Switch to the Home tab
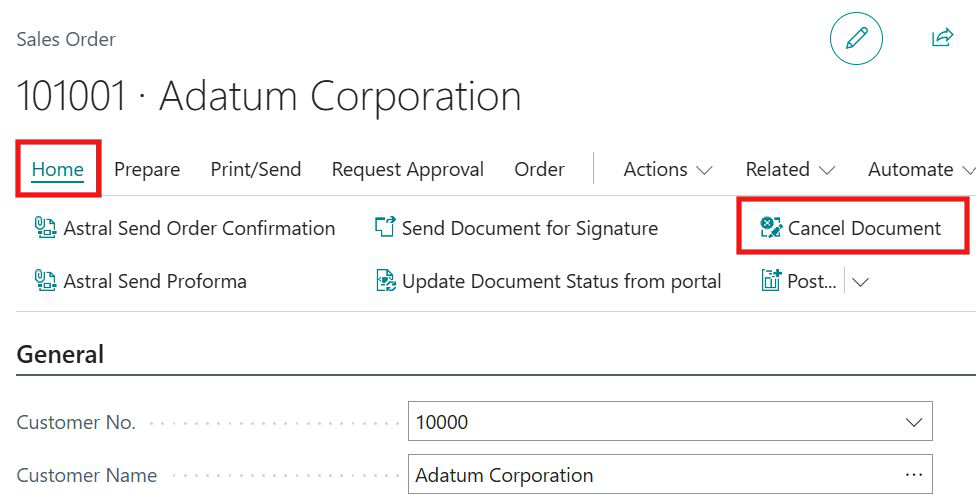Image resolution: width=976 pixels, height=502 pixels. pyautogui.click(x=58, y=170)
